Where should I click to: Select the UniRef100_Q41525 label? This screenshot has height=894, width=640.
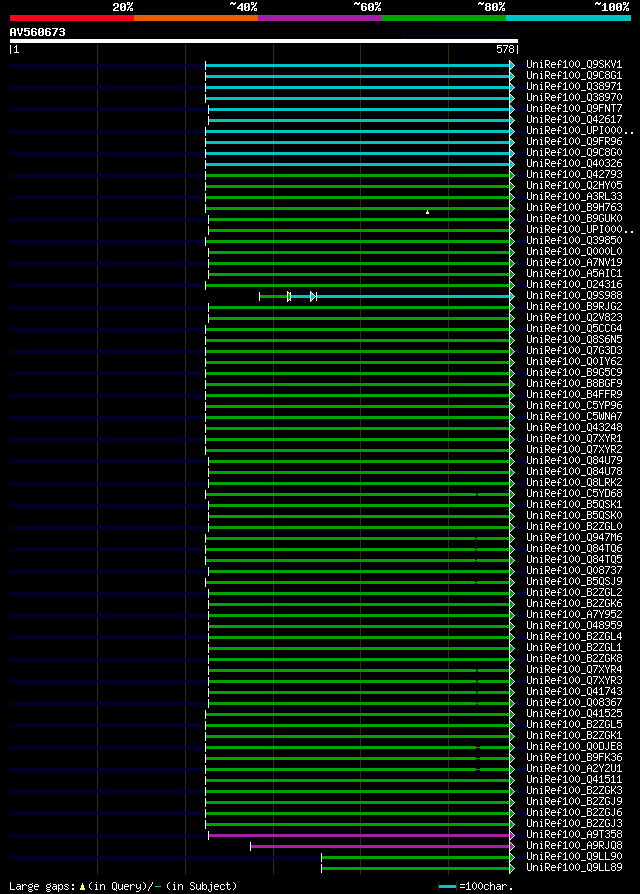click(574, 713)
